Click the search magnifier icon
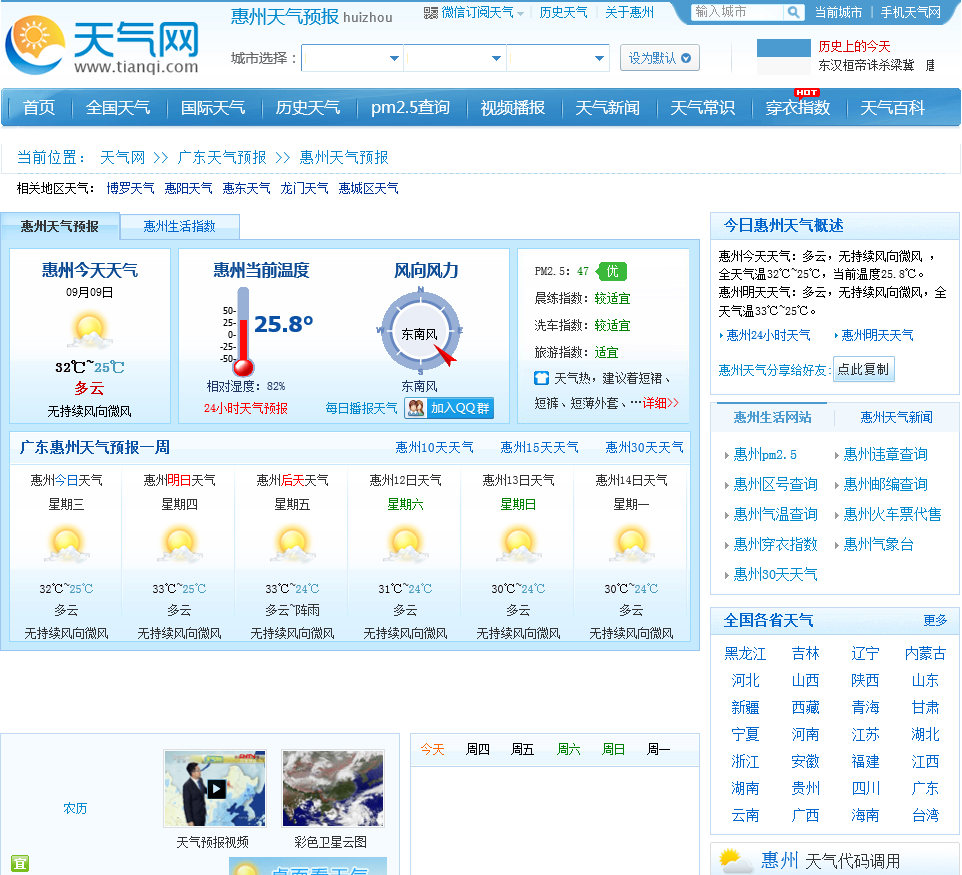The image size is (962, 875). [x=793, y=12]
